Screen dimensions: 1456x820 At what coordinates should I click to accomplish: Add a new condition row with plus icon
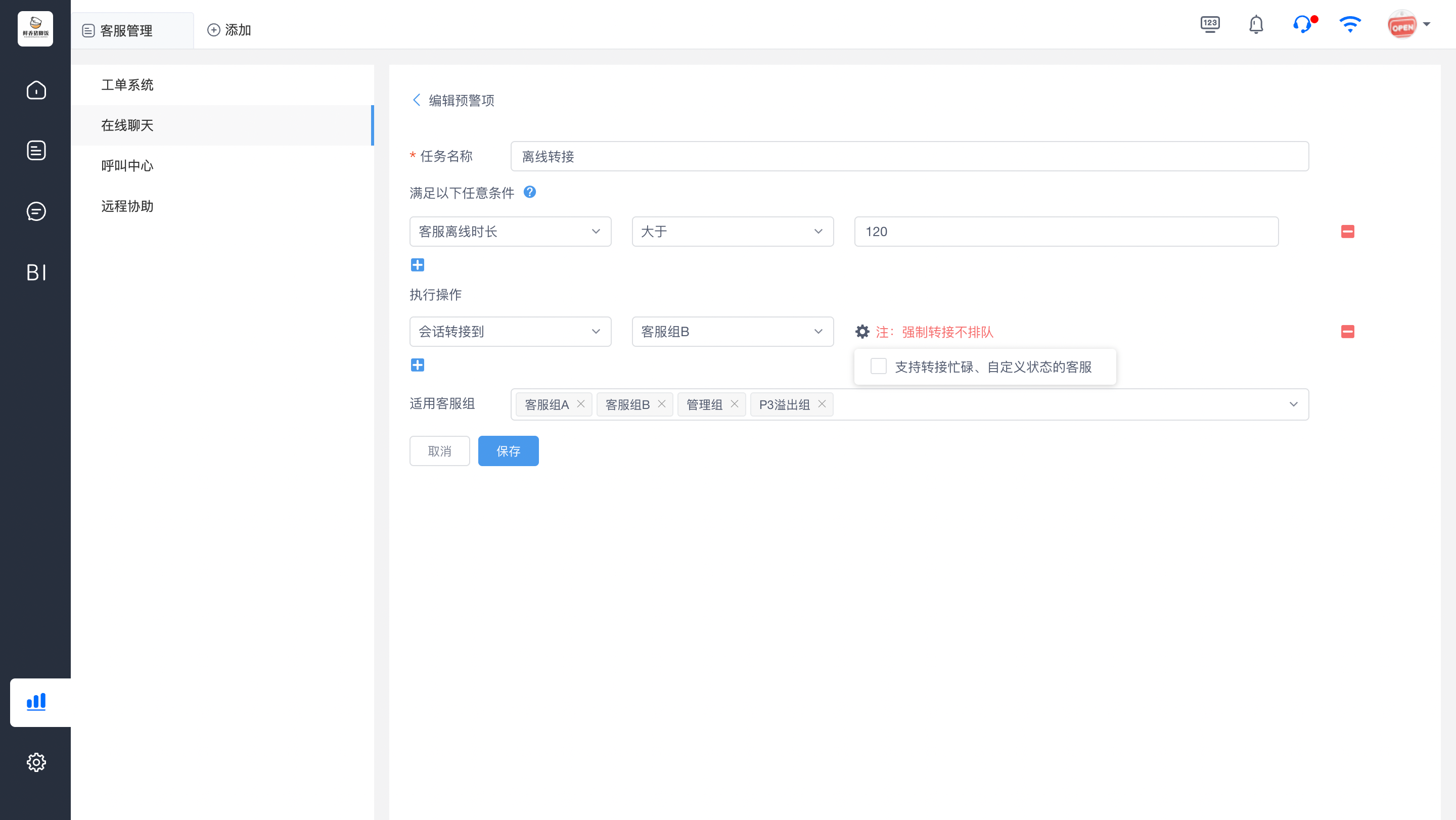tap(418, 264)
